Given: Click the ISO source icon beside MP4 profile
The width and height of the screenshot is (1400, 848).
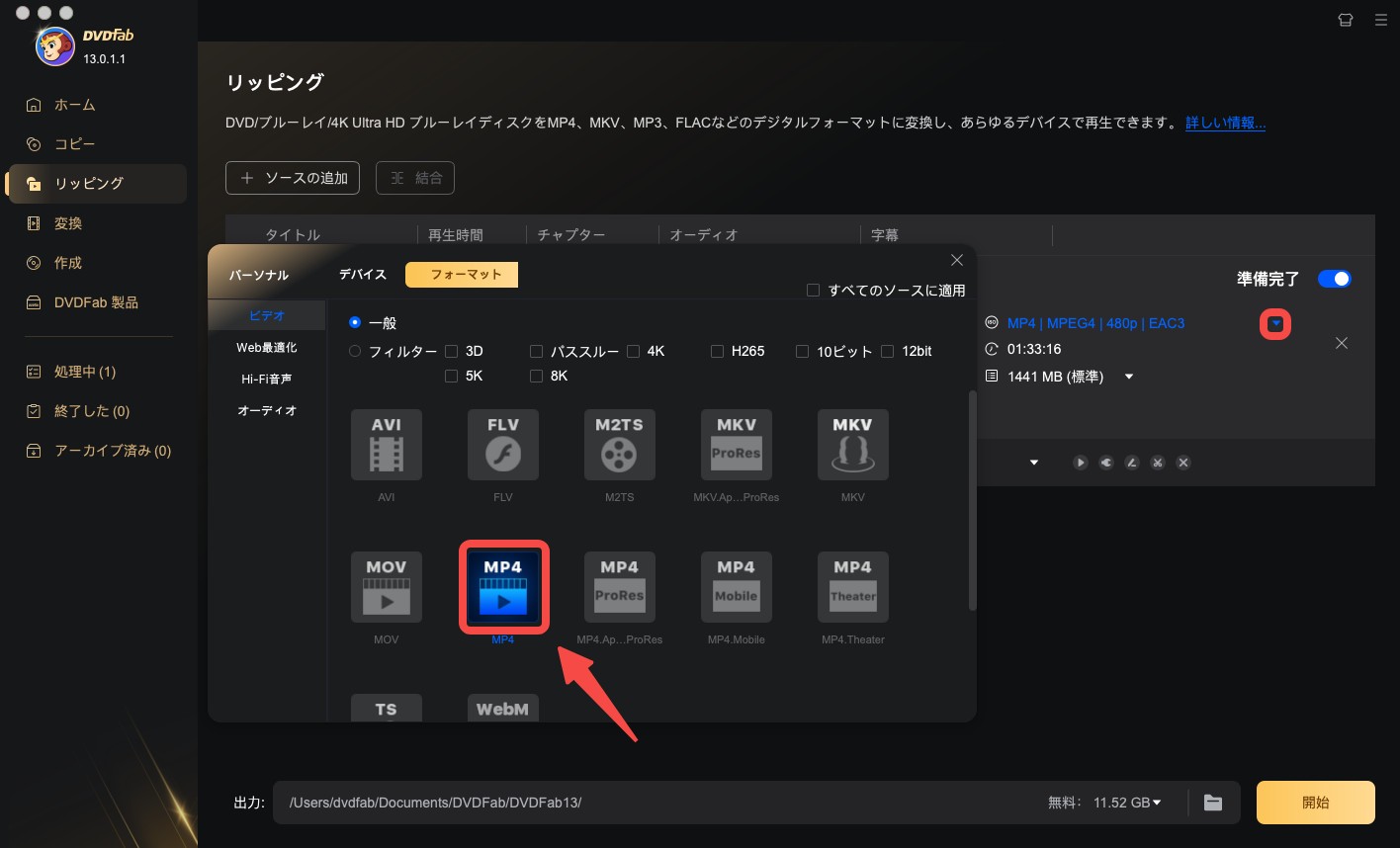Looking at the screenshot, I should pos(992,323).
